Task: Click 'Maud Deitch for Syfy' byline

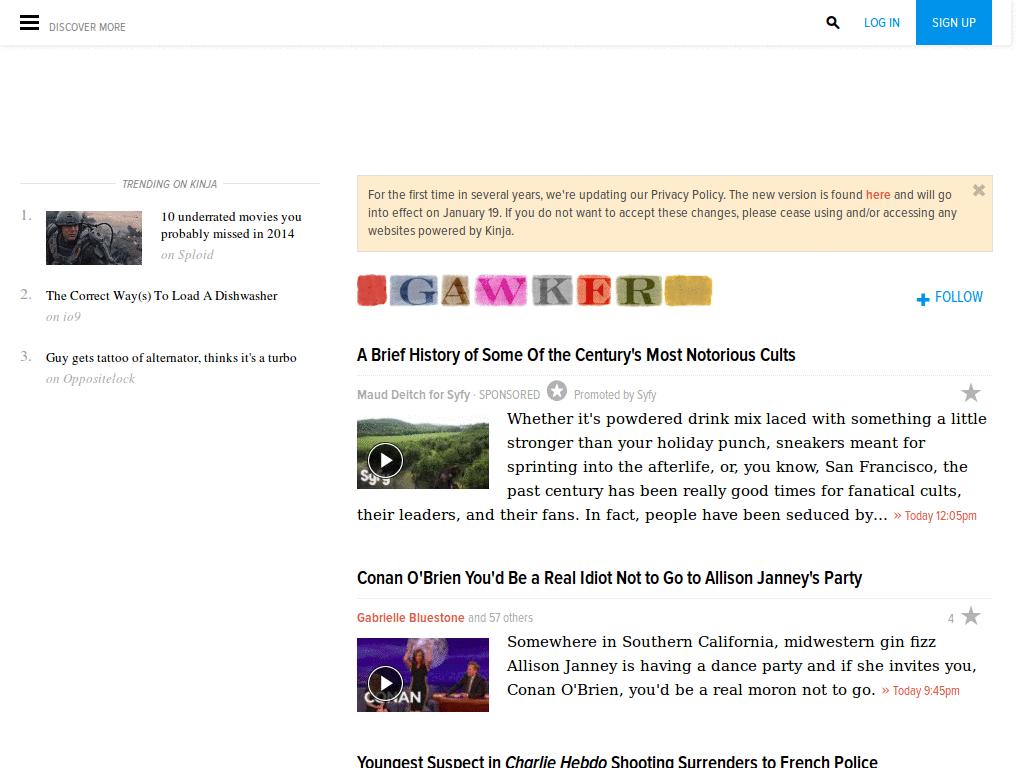Action: pyautogui.click(x=413, y=395)
